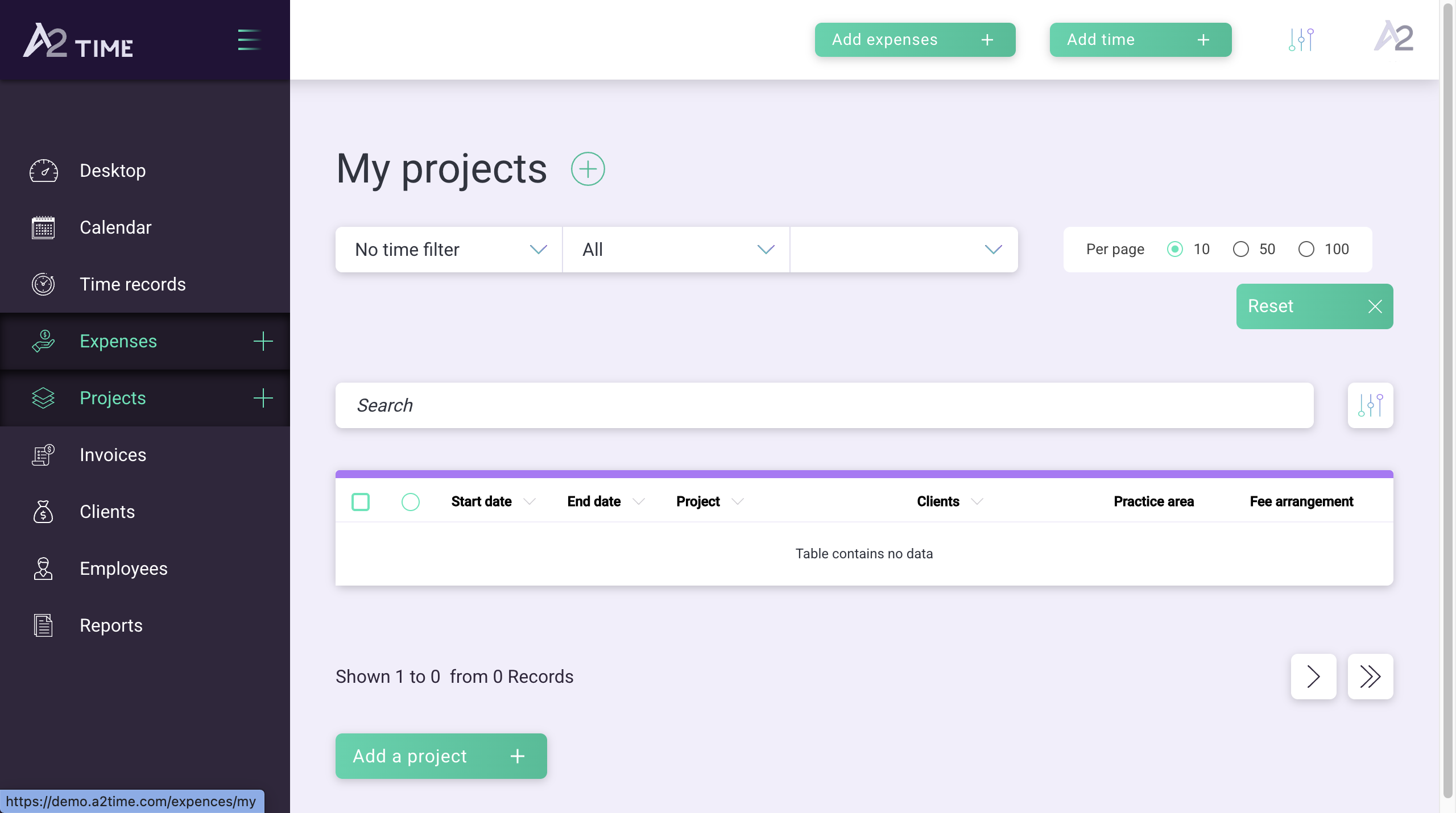Select 10 per page radio

click(1175, 249)
